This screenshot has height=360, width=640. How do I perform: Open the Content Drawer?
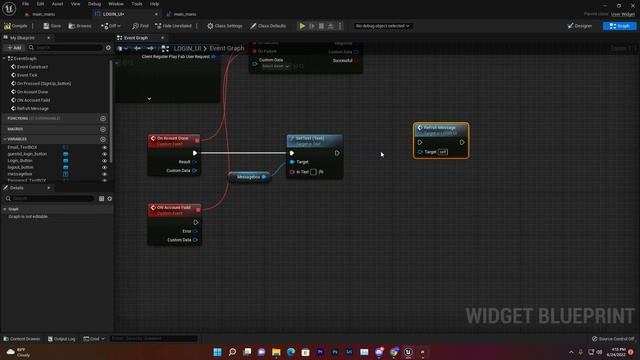(x=22, y=339)
